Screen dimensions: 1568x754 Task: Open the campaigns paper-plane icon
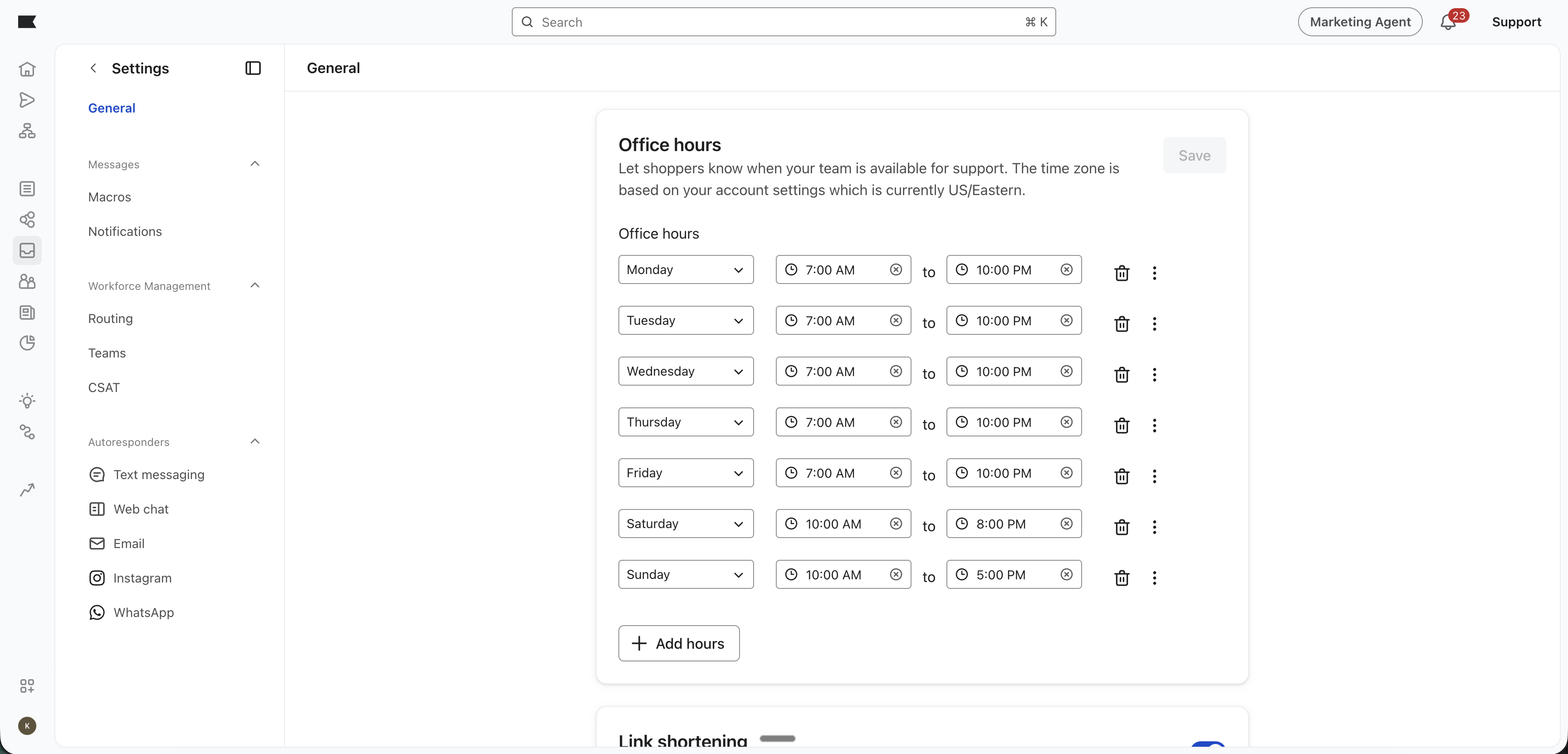point(27,100)
